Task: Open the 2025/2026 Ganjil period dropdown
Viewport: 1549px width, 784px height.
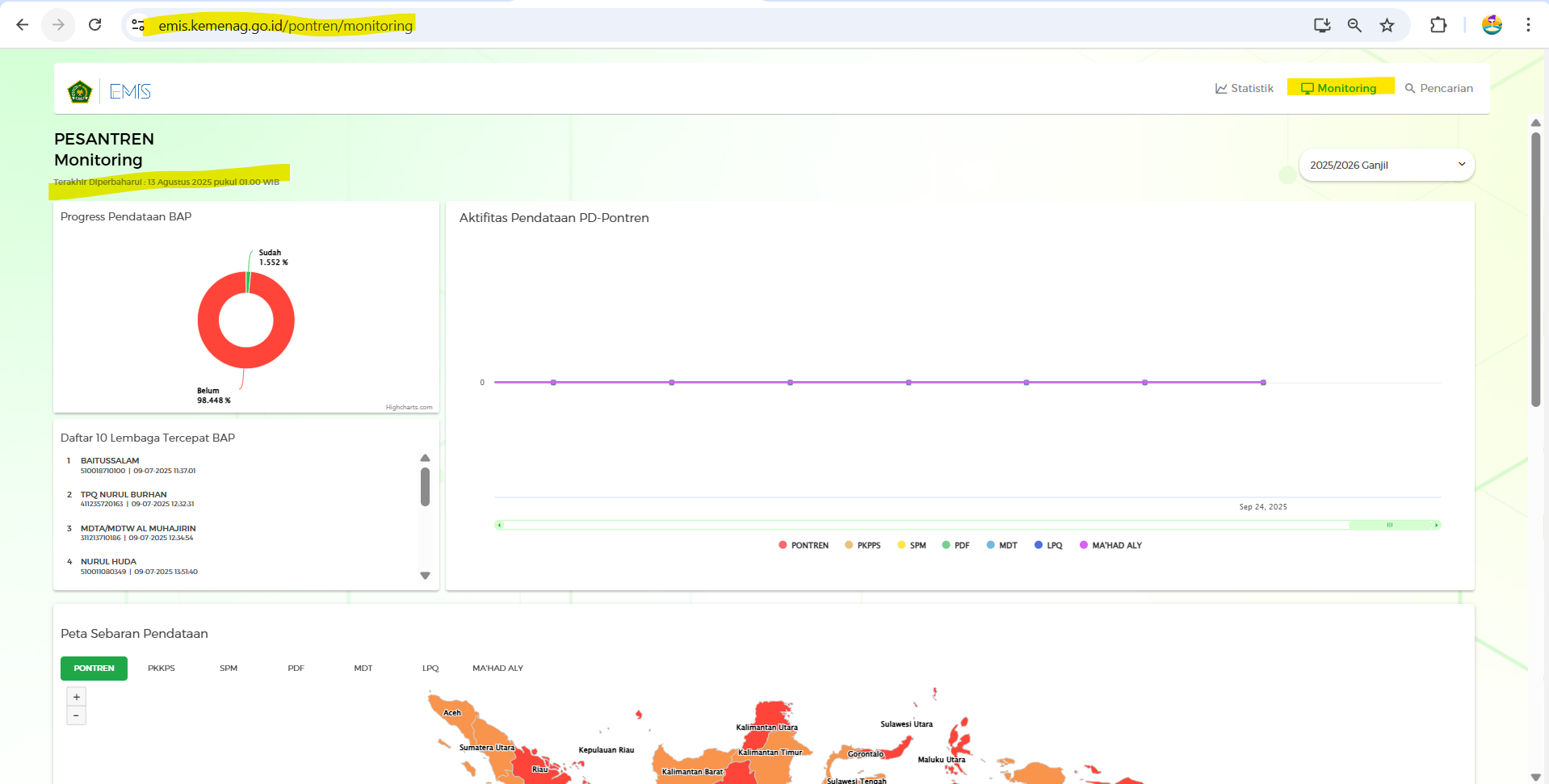Action: tap(1386, 165)
